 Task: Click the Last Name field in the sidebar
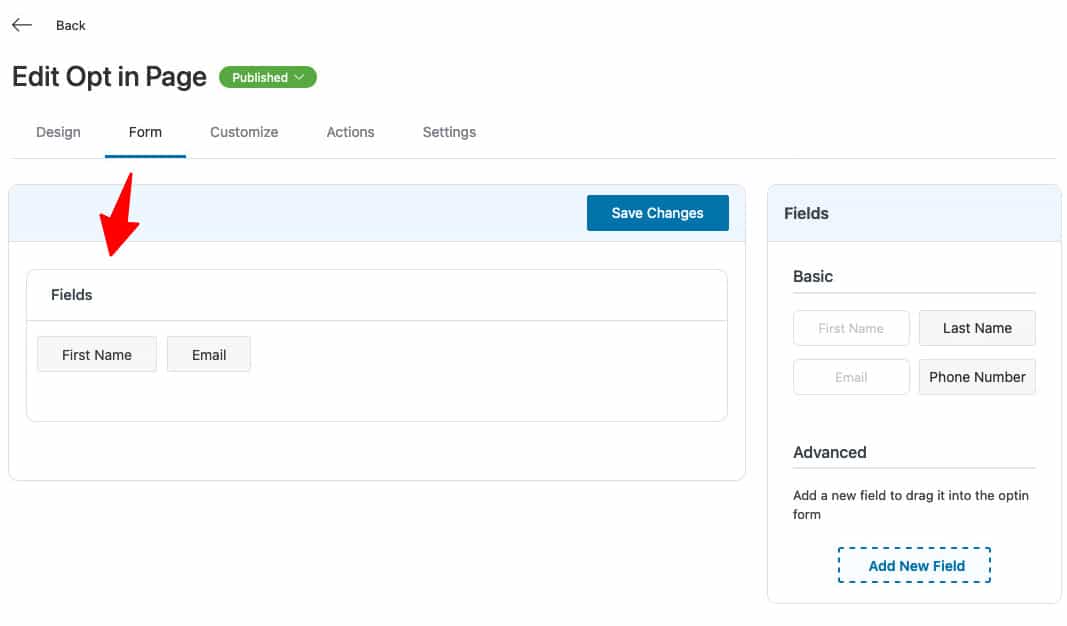point(977,327)
